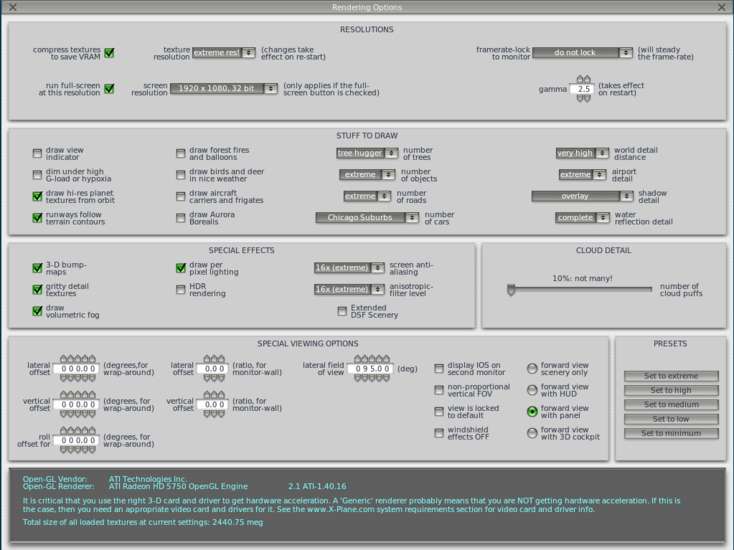Open screen resolution 1920 x 1080 dropdown

point(224,89)
